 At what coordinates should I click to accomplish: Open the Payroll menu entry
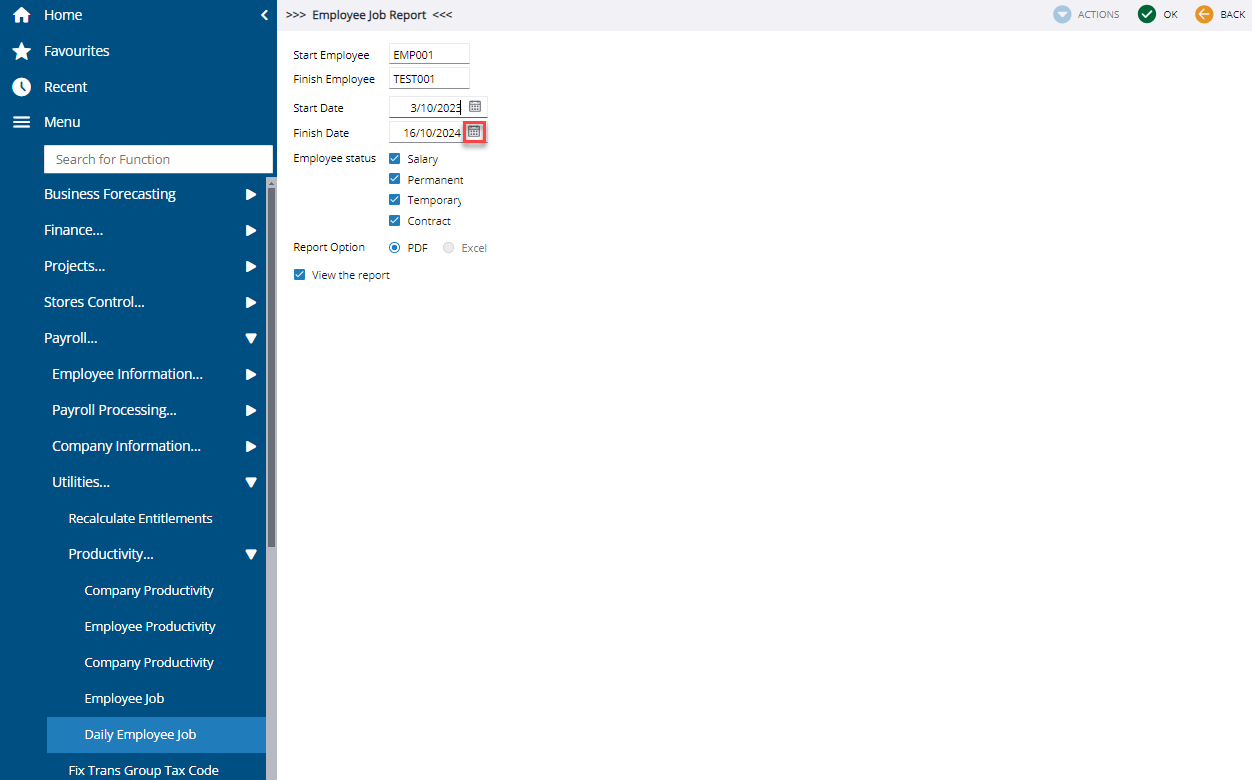click(x=71, y=338)
